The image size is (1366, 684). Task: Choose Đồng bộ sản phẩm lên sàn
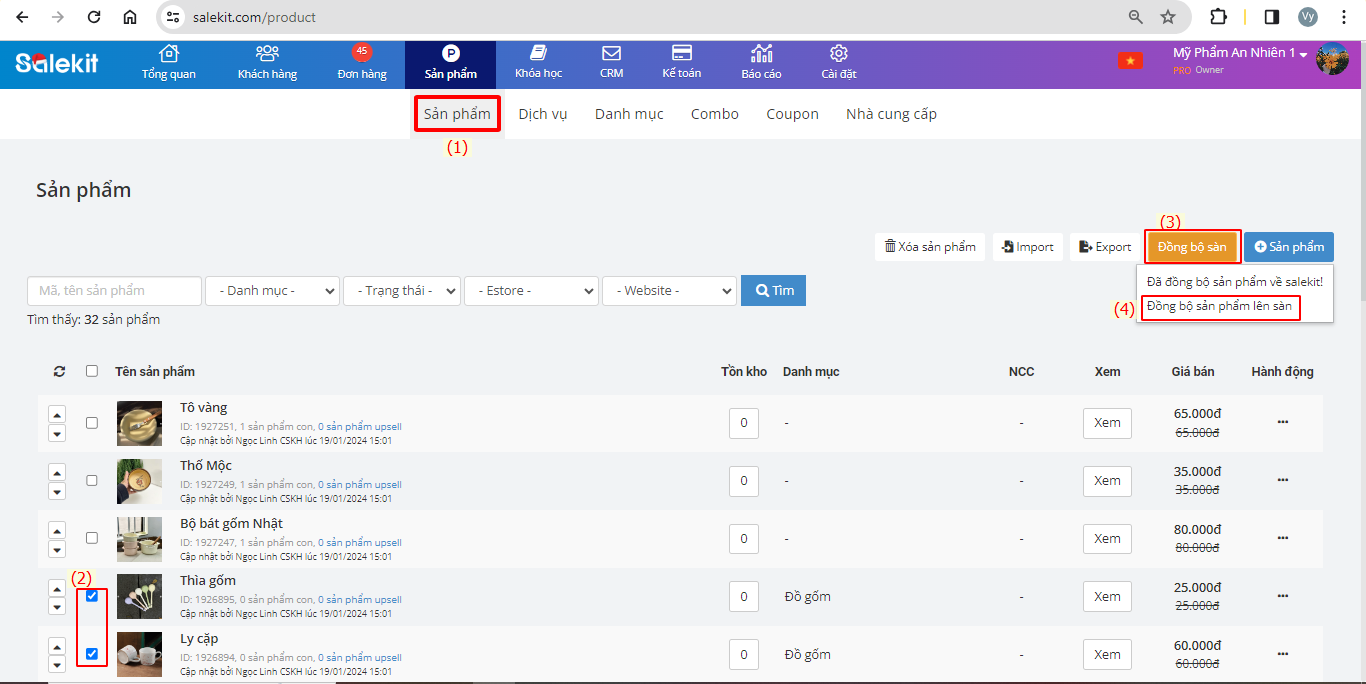point(1220,307)
